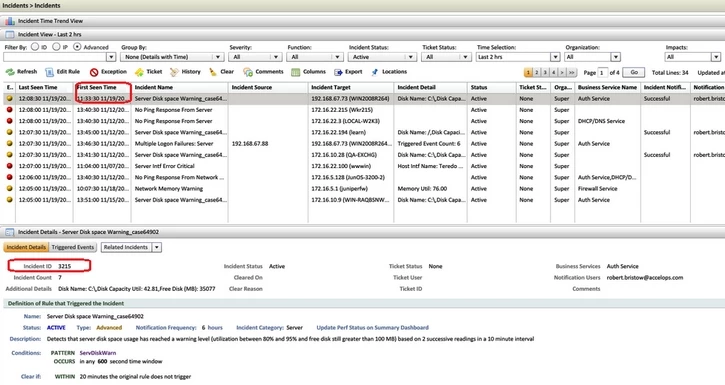This screenshot has width=725, height=385.
Task: Click the Filter By text field
Action: pyautogui.click(x=55, y=57)
